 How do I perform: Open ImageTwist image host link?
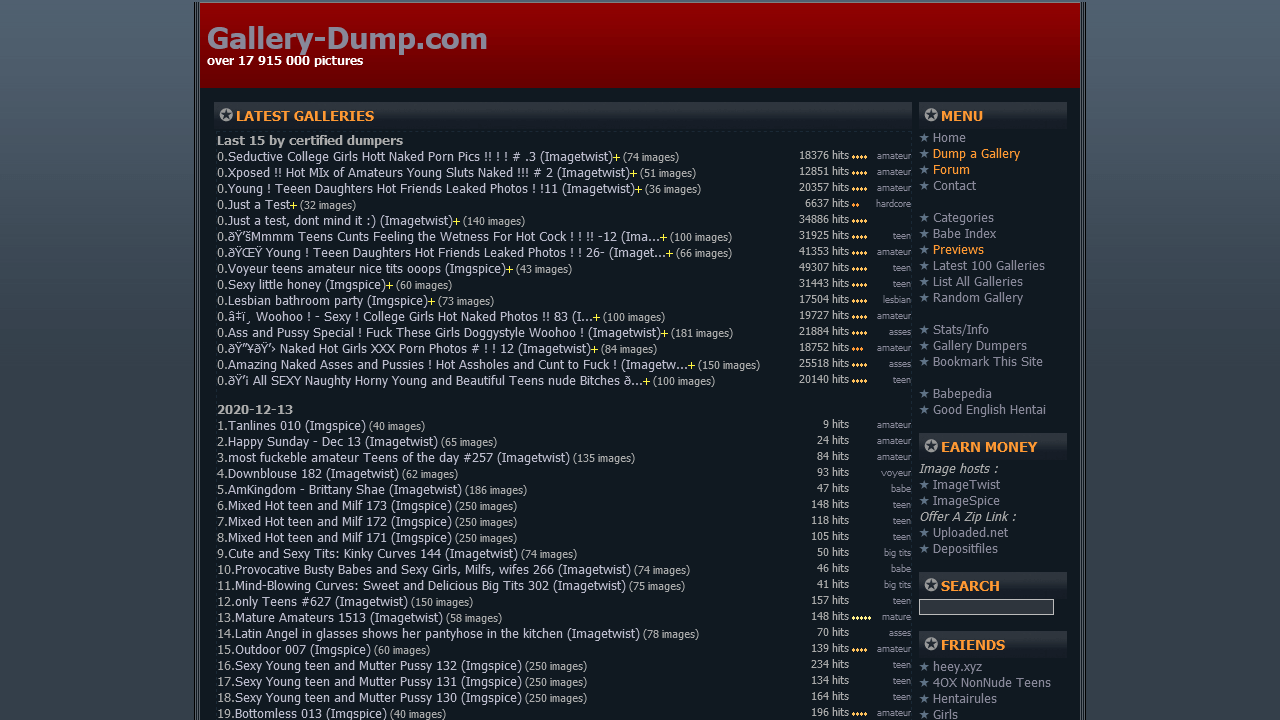point(965,485)
